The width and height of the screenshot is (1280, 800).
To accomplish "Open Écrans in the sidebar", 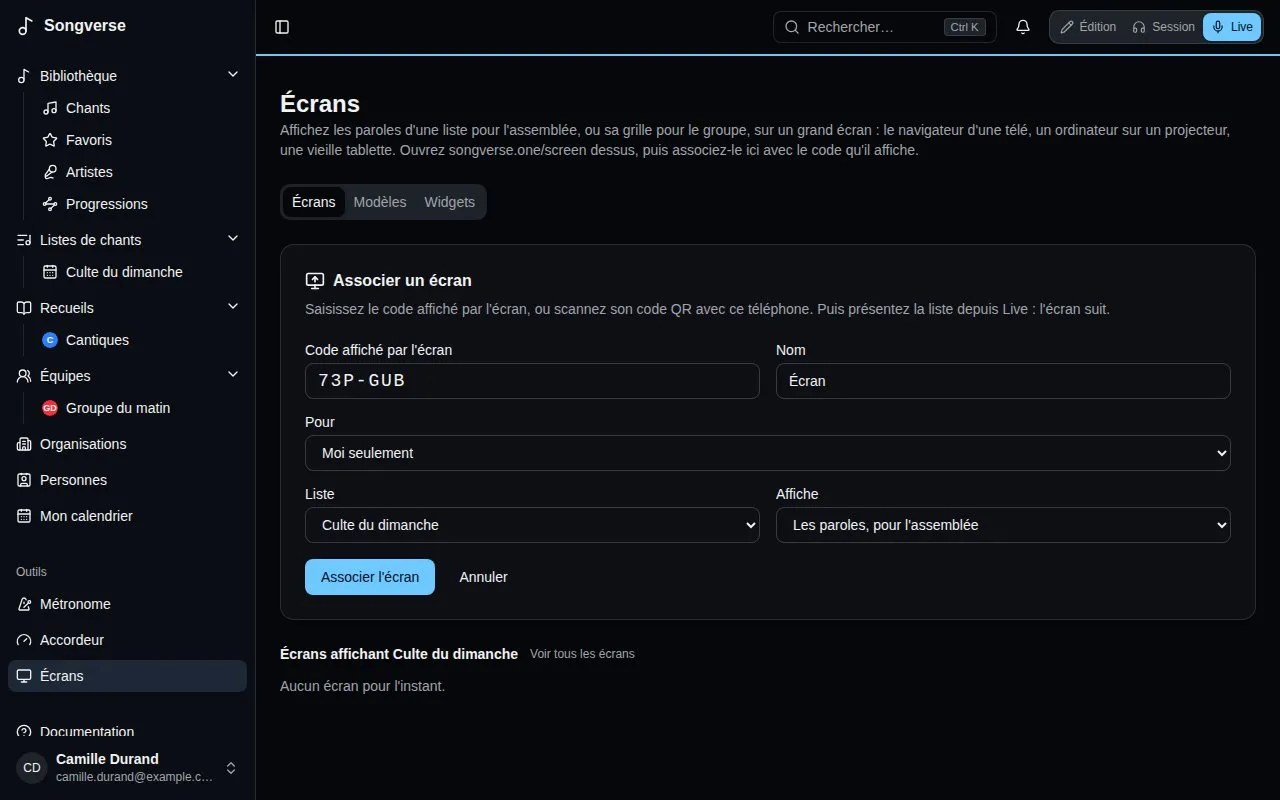I will coord(127,676).
